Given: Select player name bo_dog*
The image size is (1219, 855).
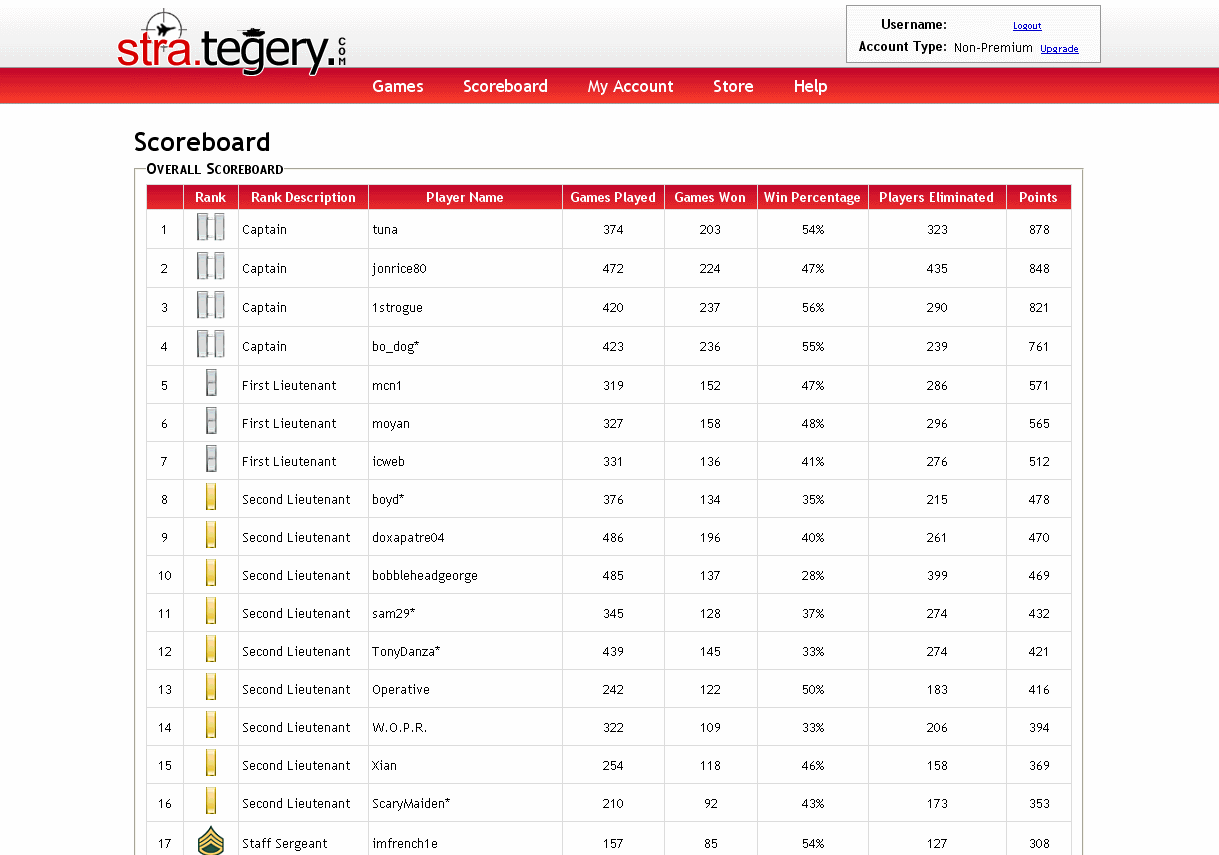Looking at the screenshot, I should 396,346.
